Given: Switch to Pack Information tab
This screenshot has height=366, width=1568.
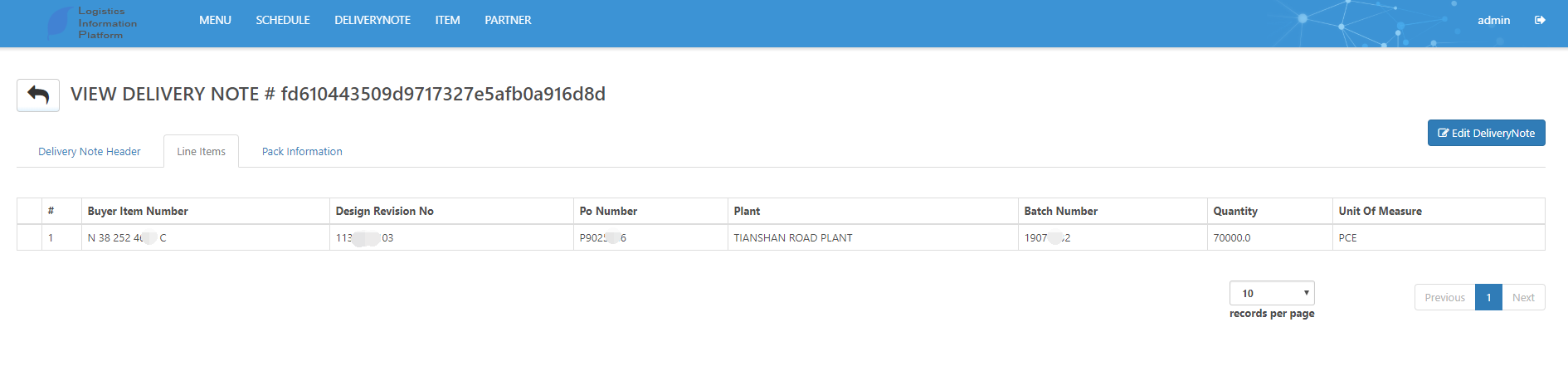Looking at the screenshot, I should coord(302,151).
